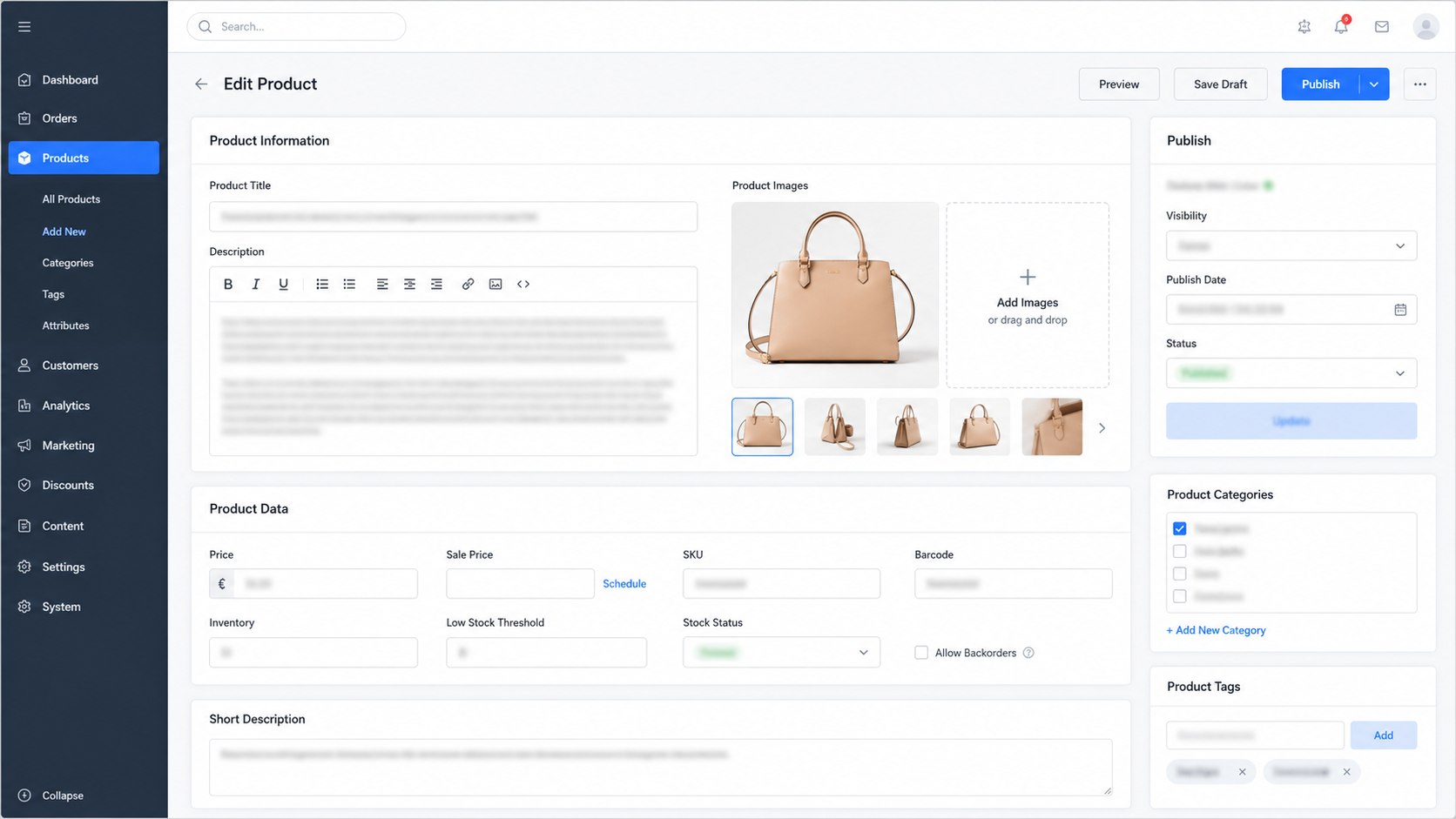
Task: Click the Schedule sale price link
Action: click(x=624, y=584)
